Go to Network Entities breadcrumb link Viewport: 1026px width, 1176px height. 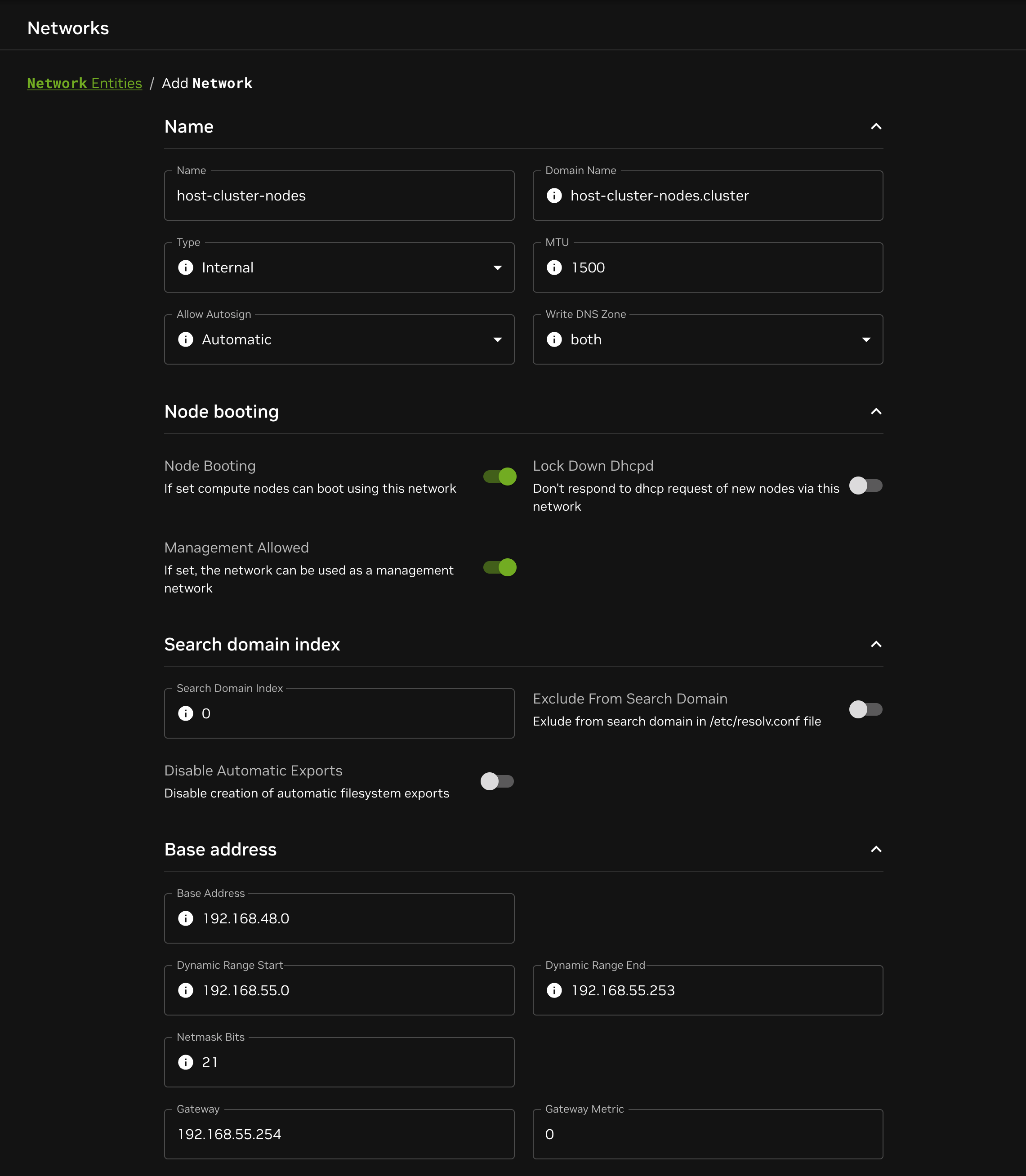[84, 84]
